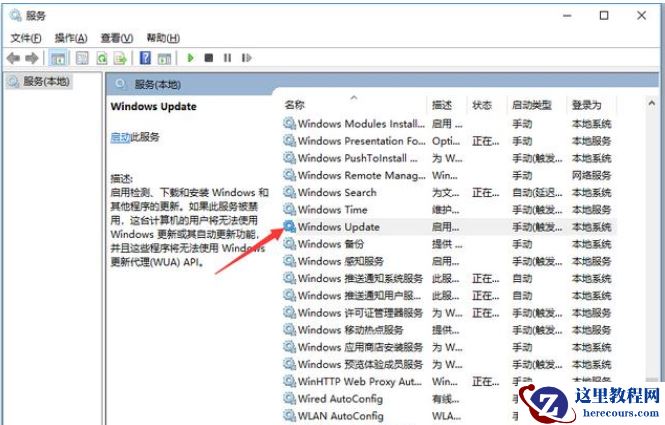
Task: Select the Windows Remote Manag... service icon
Action: [x=290, y=175]
